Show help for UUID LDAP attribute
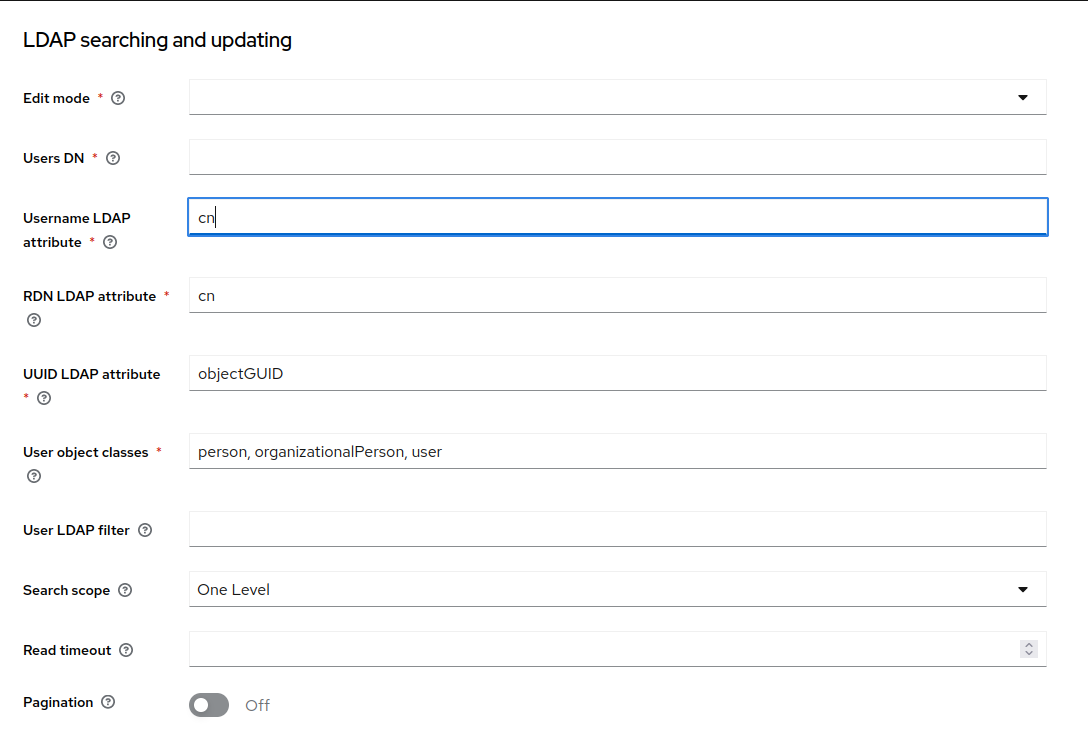Viewport: 1088px width, 731px height. coord(44,398)
